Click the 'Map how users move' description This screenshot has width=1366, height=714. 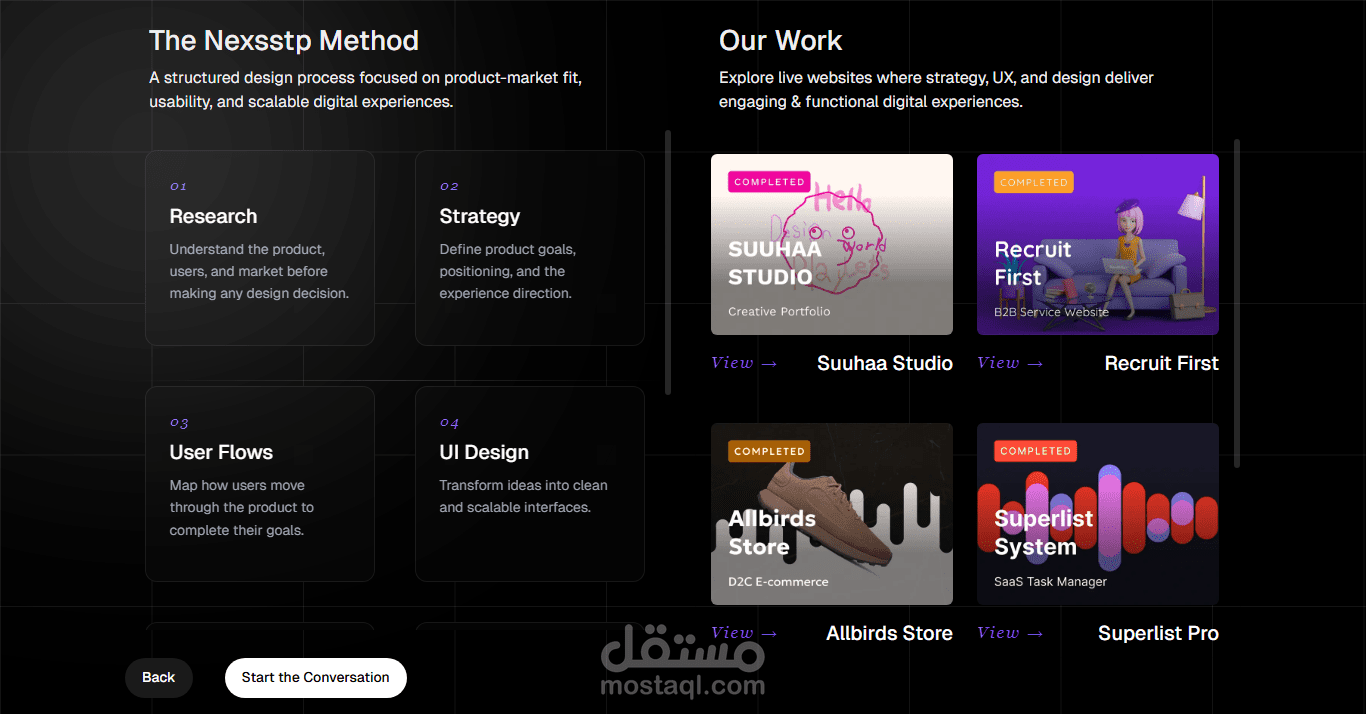pyautogui.click(x=241, y=507)
